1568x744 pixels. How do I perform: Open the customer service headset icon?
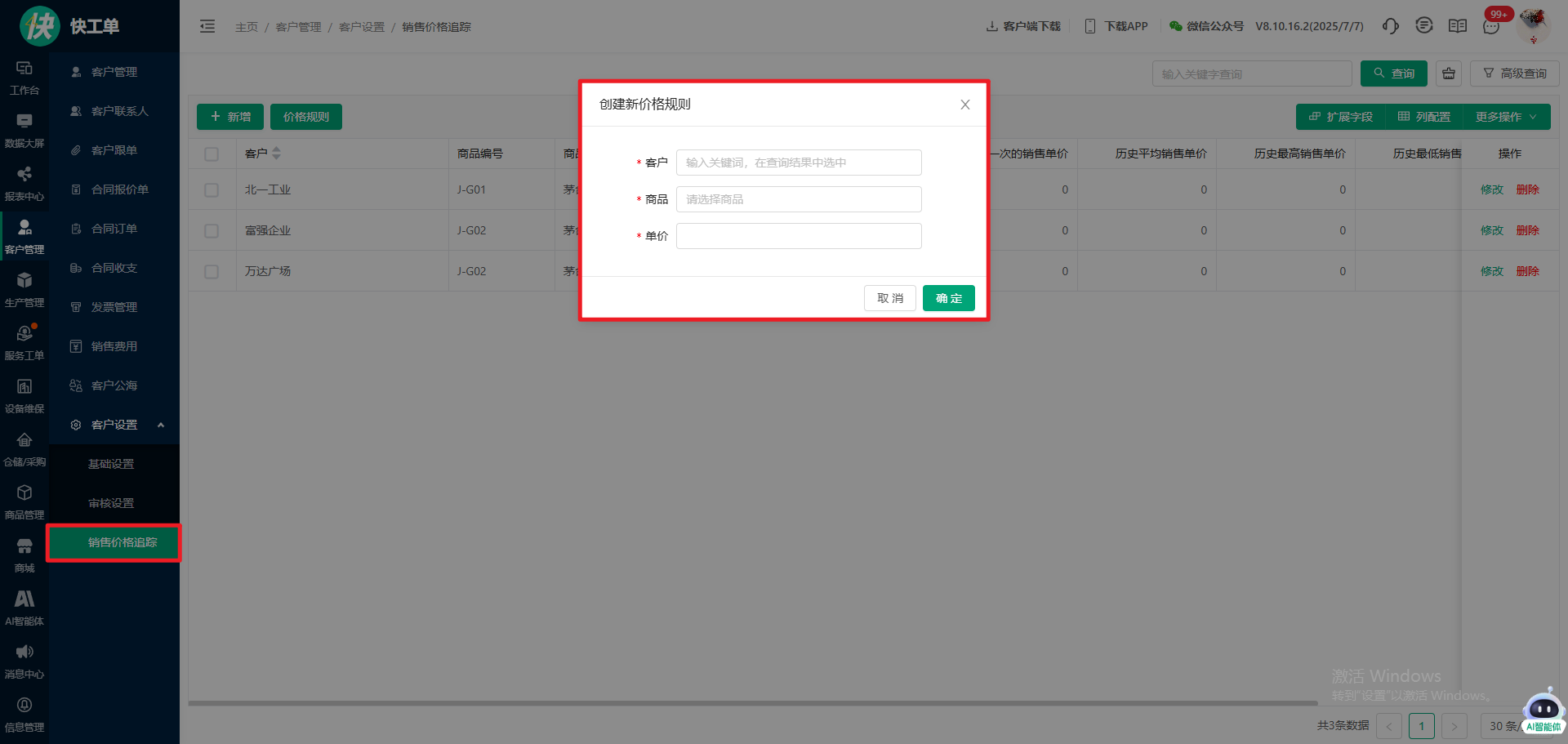click(x=1390, y=26)
